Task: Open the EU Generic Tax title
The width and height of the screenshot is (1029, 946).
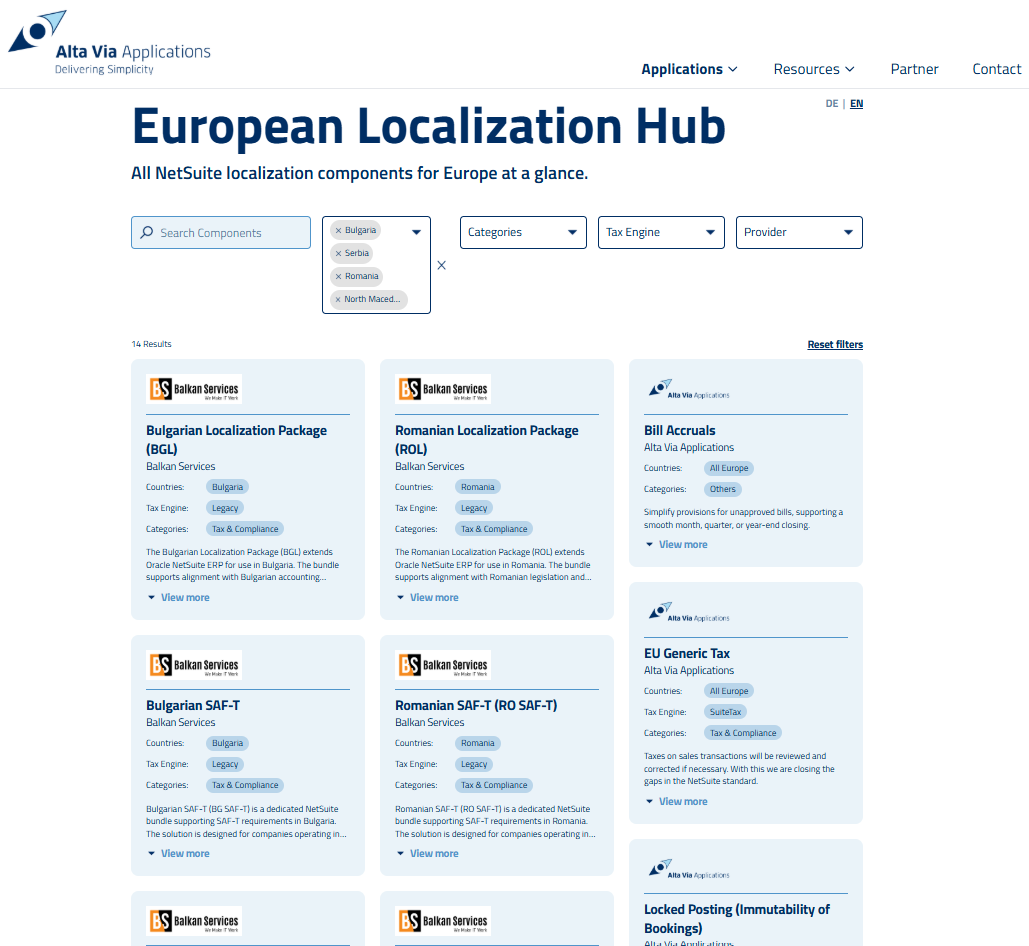Action: point(686,653)
